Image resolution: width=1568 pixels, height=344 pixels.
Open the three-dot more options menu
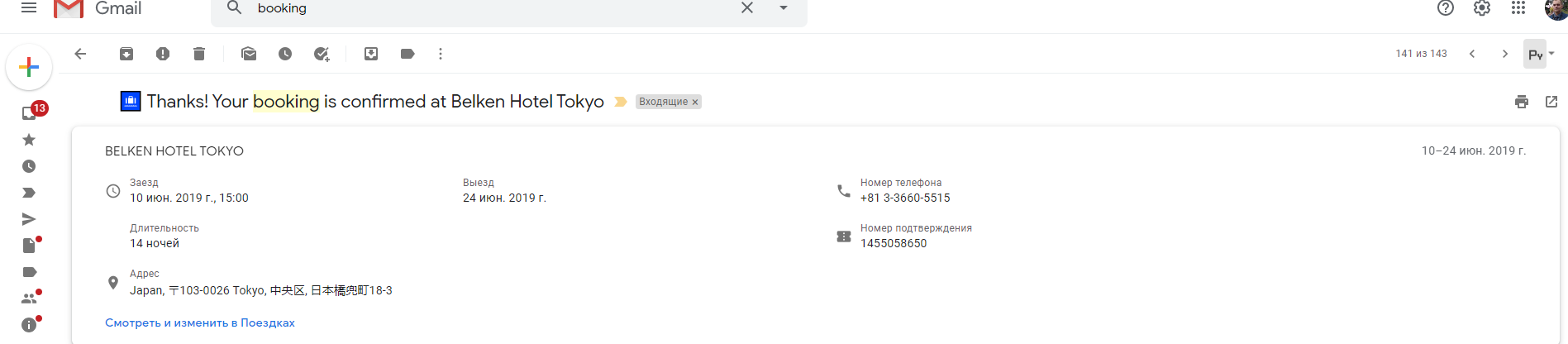coord(441,54)
